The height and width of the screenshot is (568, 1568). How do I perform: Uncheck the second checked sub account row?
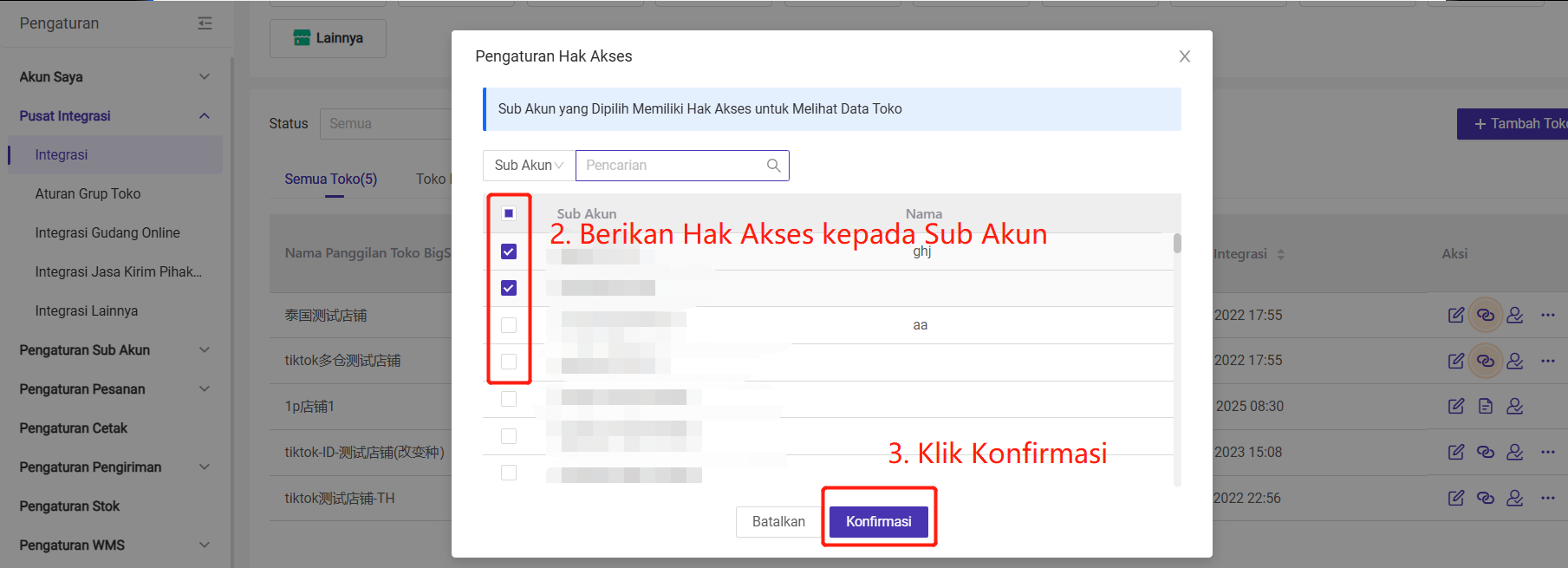(509, 288)
